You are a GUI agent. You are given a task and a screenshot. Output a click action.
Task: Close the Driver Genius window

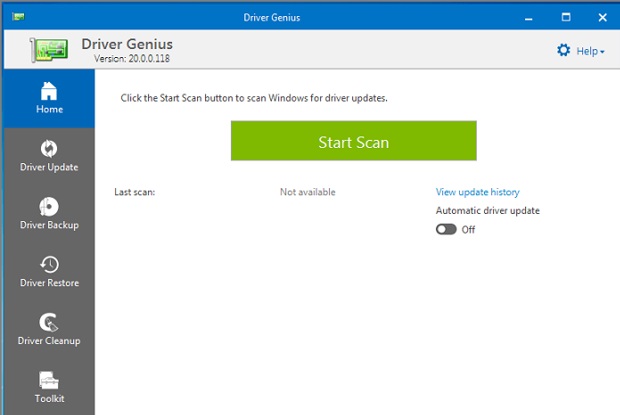tap(602, 17)
